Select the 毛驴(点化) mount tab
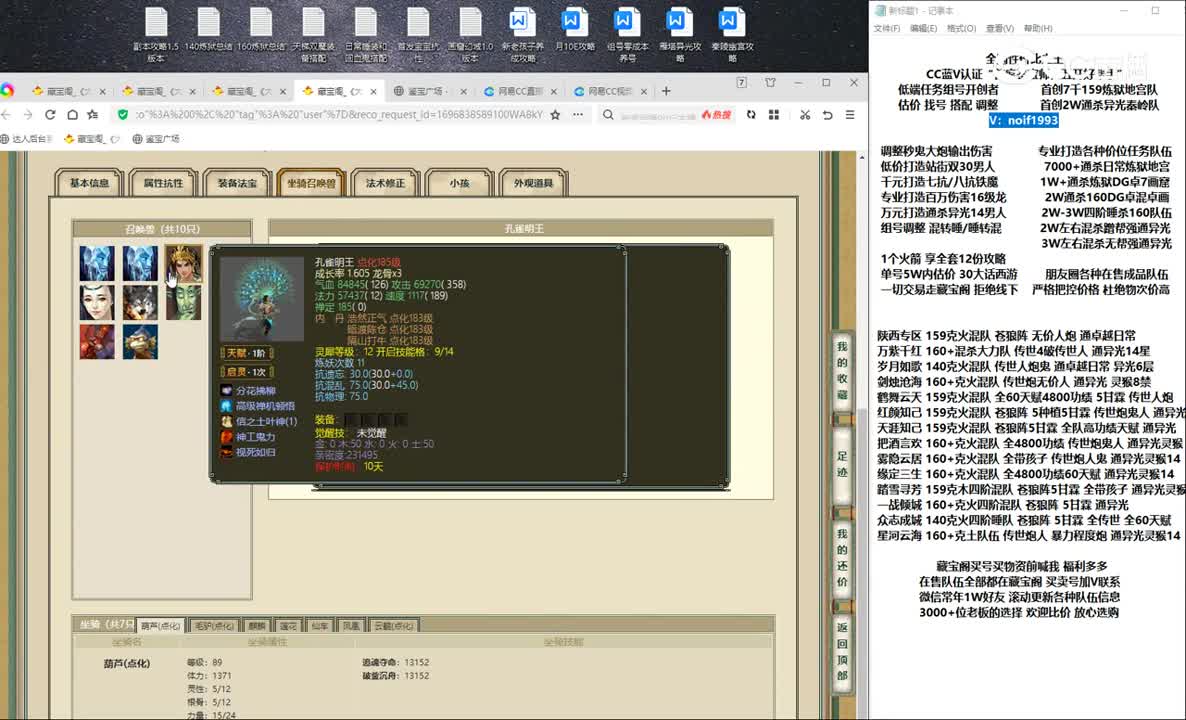The width and height of the screenshot is (1186, 720). point(213,625)
